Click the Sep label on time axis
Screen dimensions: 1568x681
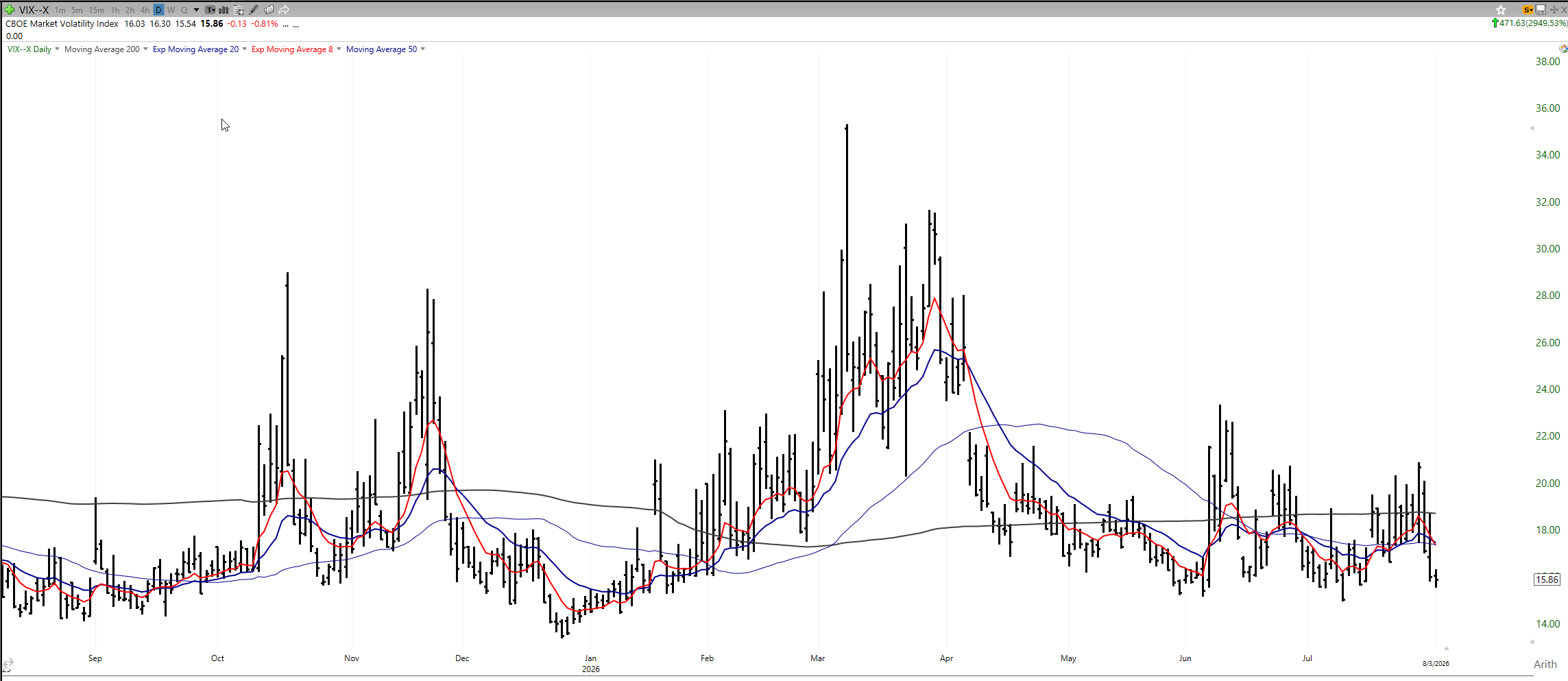[95, 658]
